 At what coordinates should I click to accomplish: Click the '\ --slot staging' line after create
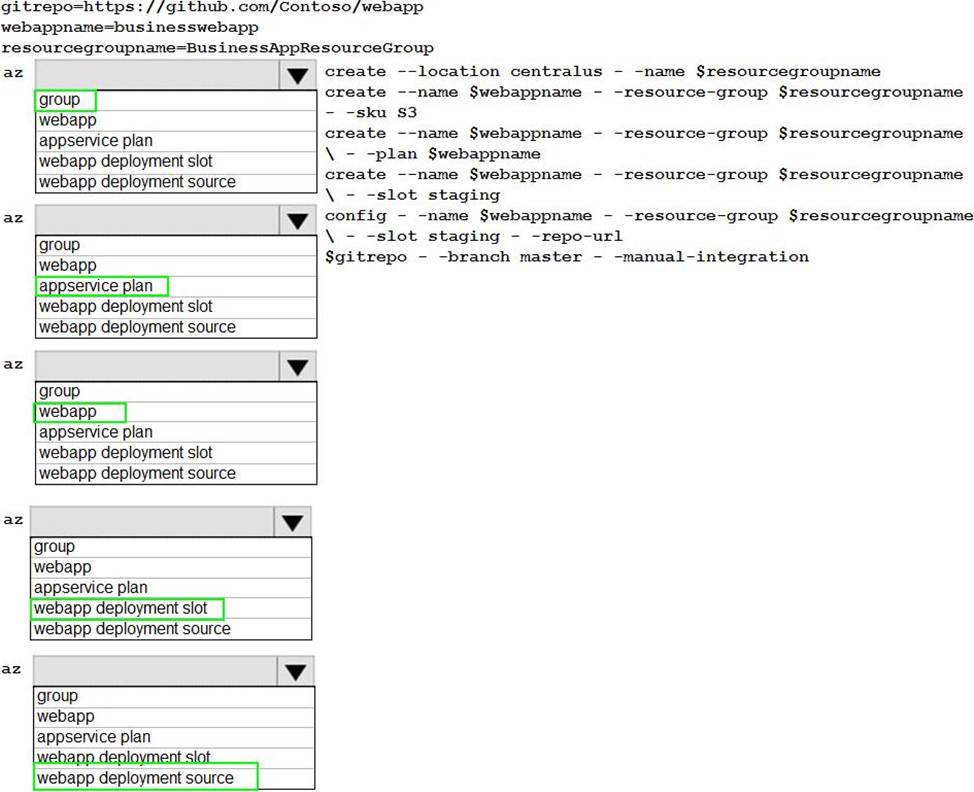pos(412,195)
